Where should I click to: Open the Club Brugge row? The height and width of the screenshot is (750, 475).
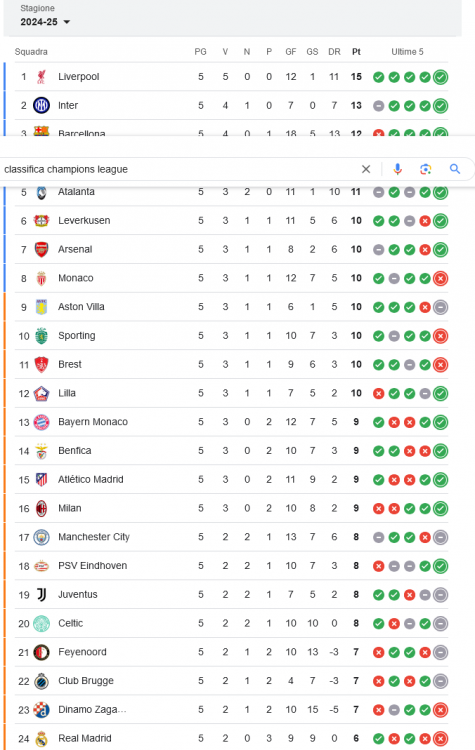(x=226, y=681)
